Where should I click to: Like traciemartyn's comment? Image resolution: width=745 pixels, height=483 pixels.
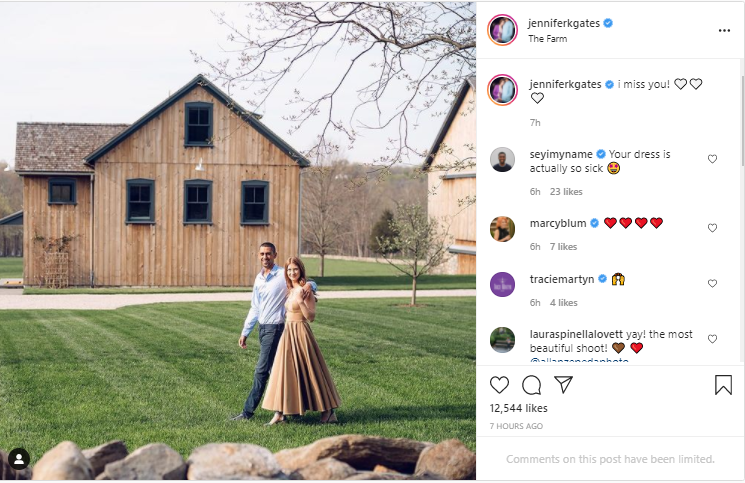click(x=712, y=284)
